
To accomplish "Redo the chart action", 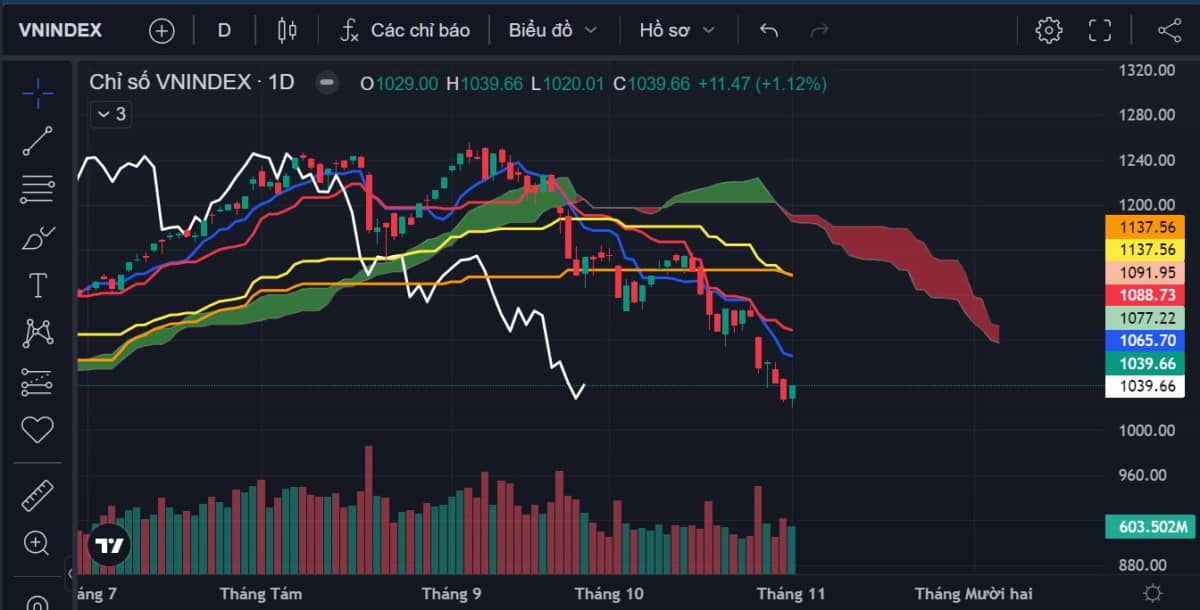I will (x=820, y=30).
